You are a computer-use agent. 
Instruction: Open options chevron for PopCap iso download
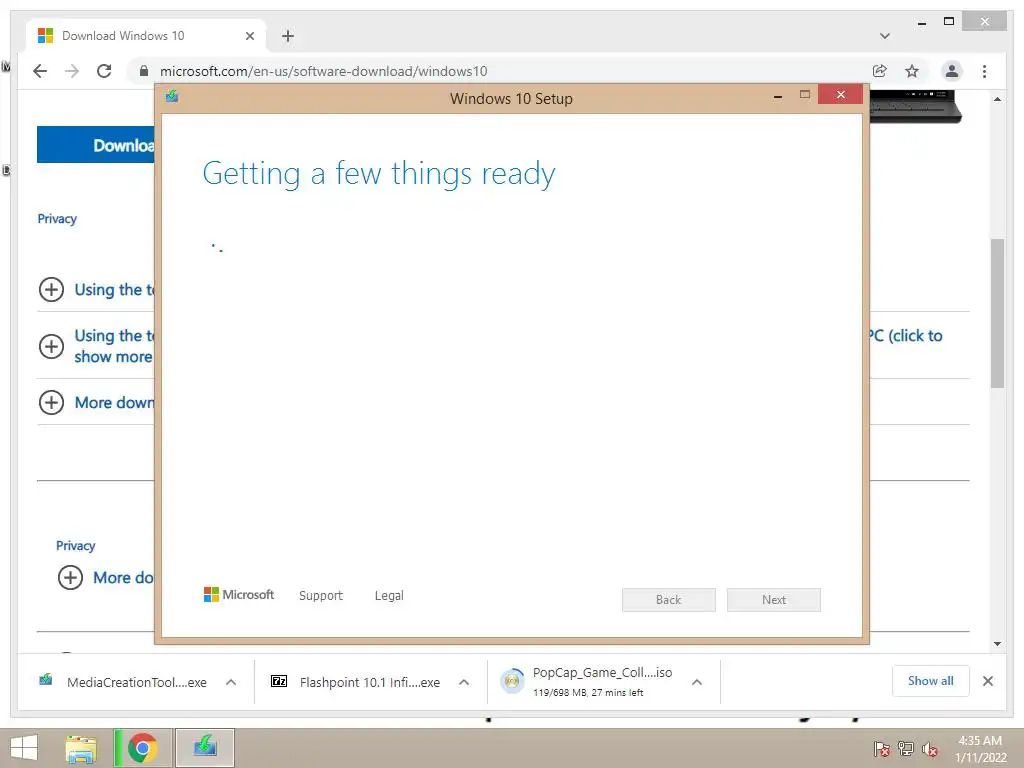tap(697, 682)
